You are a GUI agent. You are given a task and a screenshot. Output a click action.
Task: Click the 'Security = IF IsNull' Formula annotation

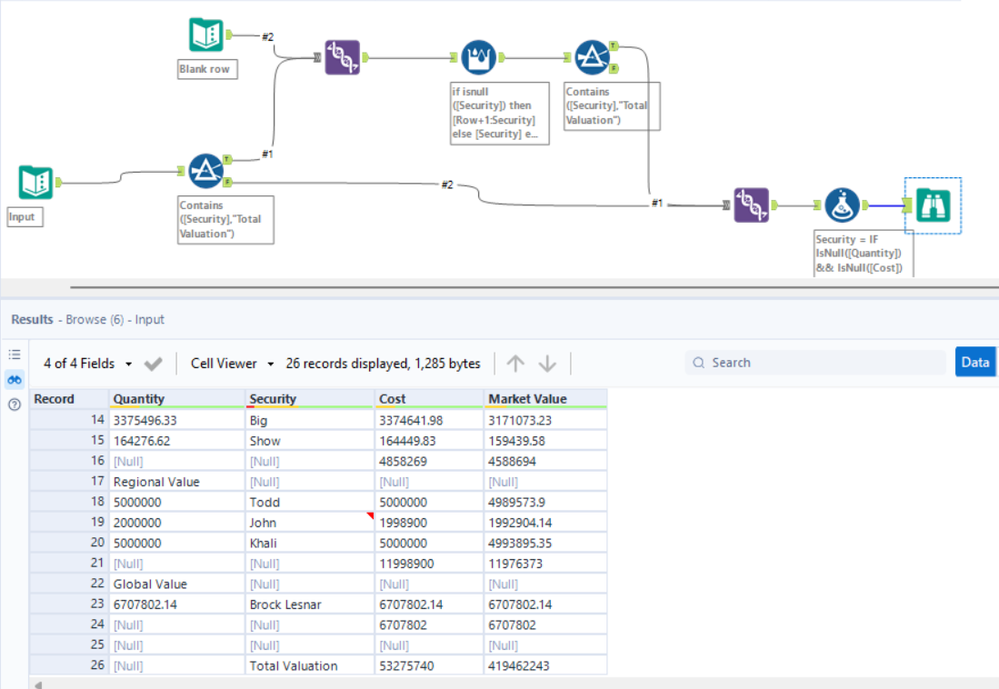pos(863,254)
